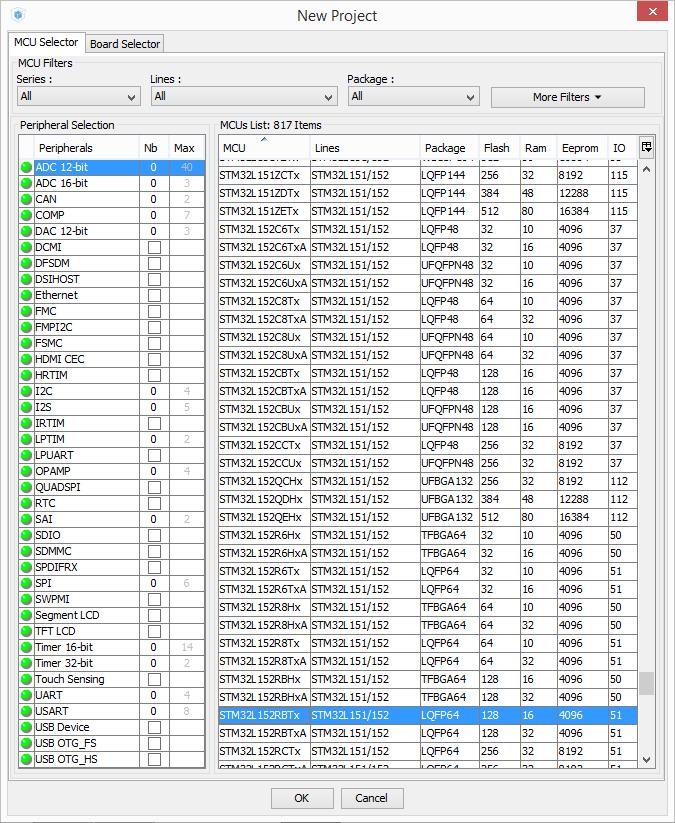Click green status dot beside QUADSPI

pos(26,488)
